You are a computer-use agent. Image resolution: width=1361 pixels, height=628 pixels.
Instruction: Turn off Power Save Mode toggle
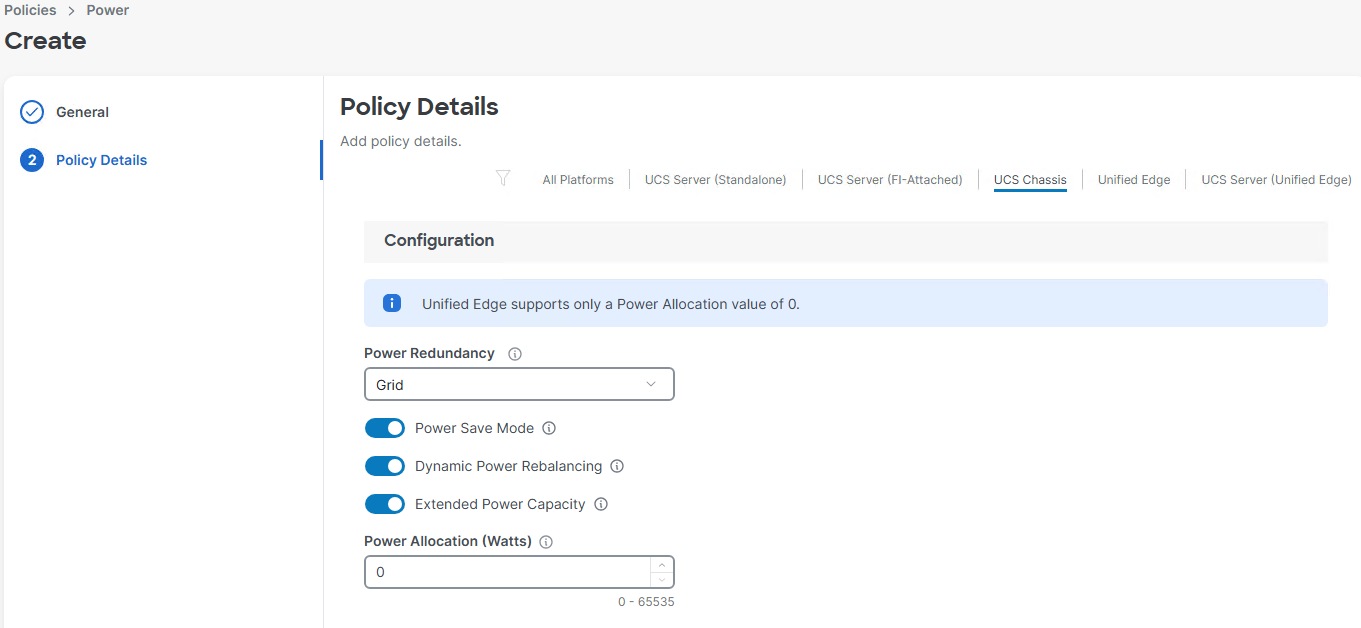[385, 428]
